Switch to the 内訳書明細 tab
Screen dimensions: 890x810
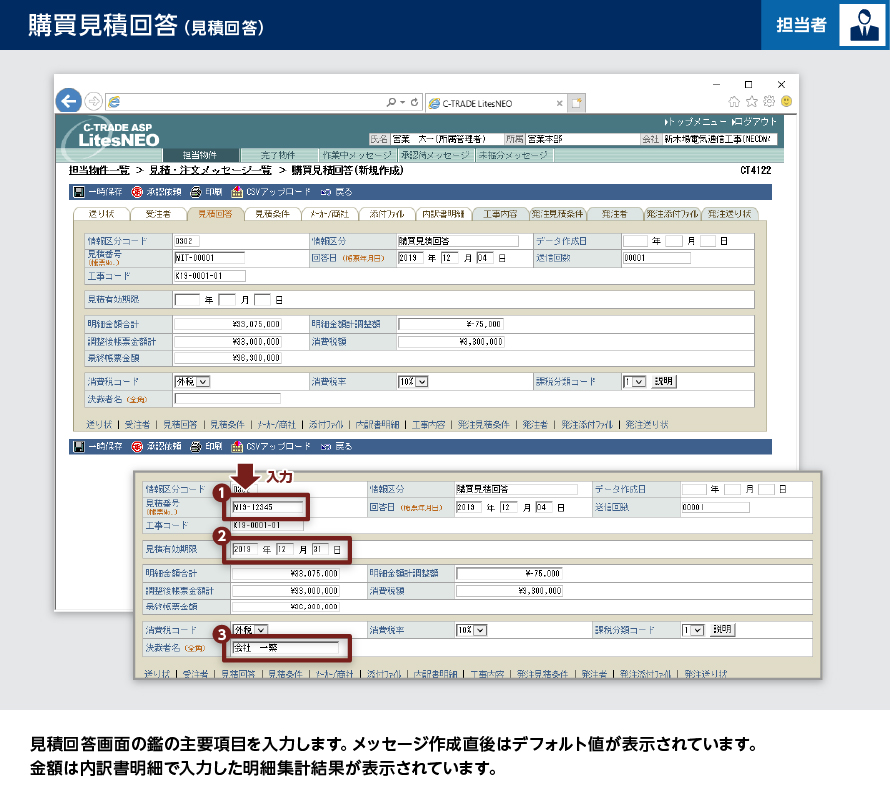[441, 214]
